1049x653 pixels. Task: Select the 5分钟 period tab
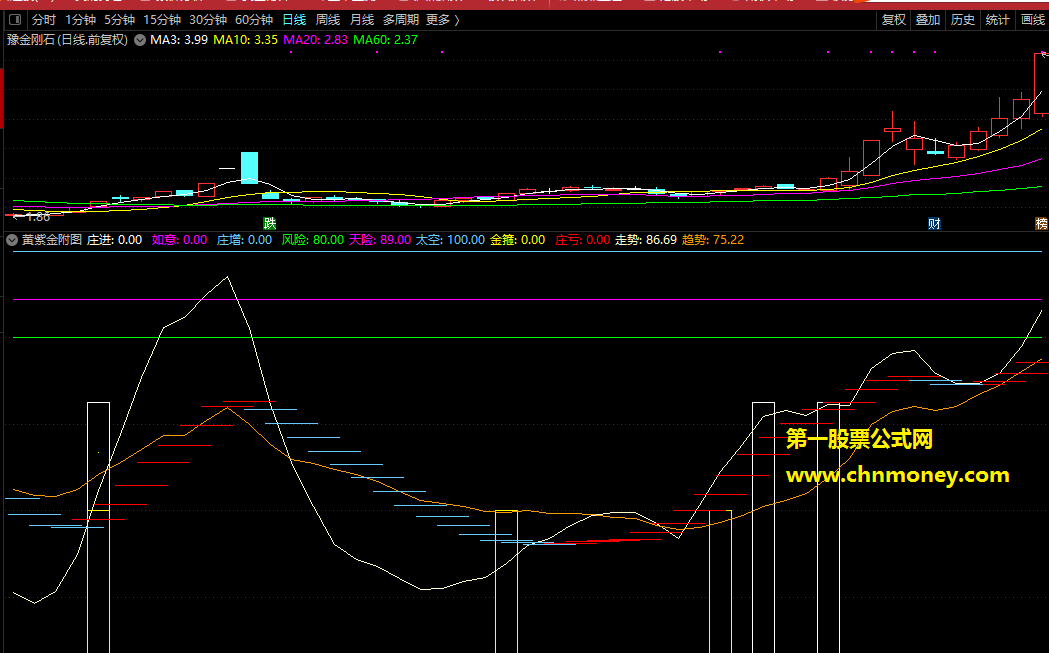point(119,20)
